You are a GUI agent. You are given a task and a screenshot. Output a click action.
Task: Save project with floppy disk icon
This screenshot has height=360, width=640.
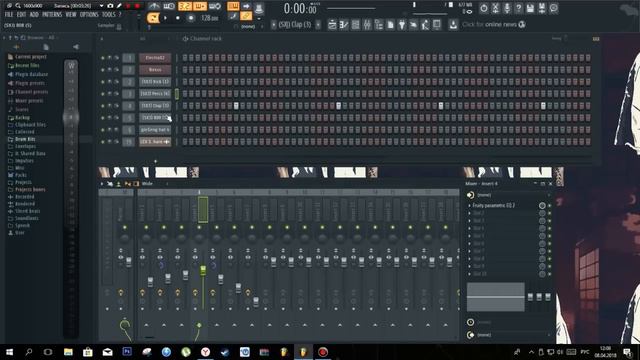530,8
